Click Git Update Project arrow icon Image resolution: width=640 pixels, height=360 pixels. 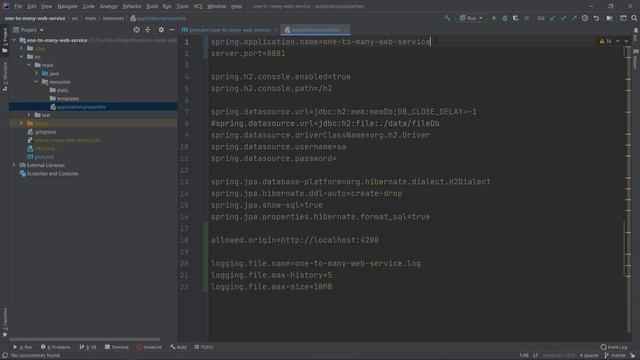click(x=553, y=18)
